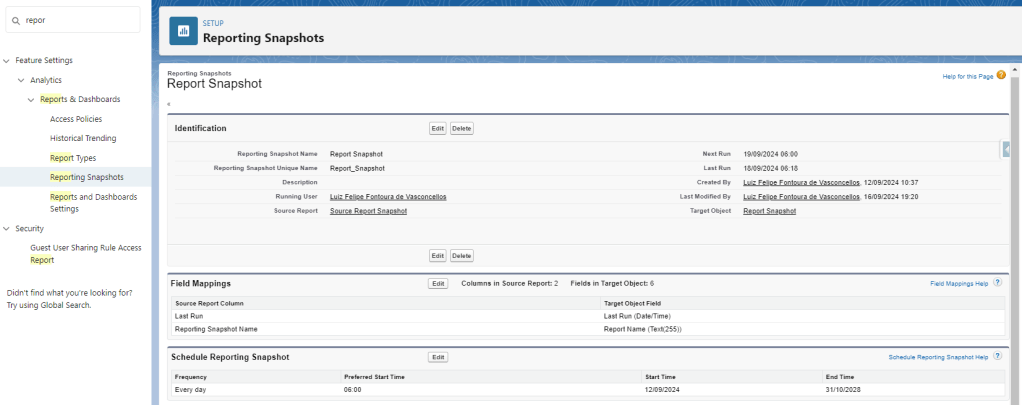Open Historical Trending setup page
This screenshot has height=405, width=1022.
[x=83, y=138]
